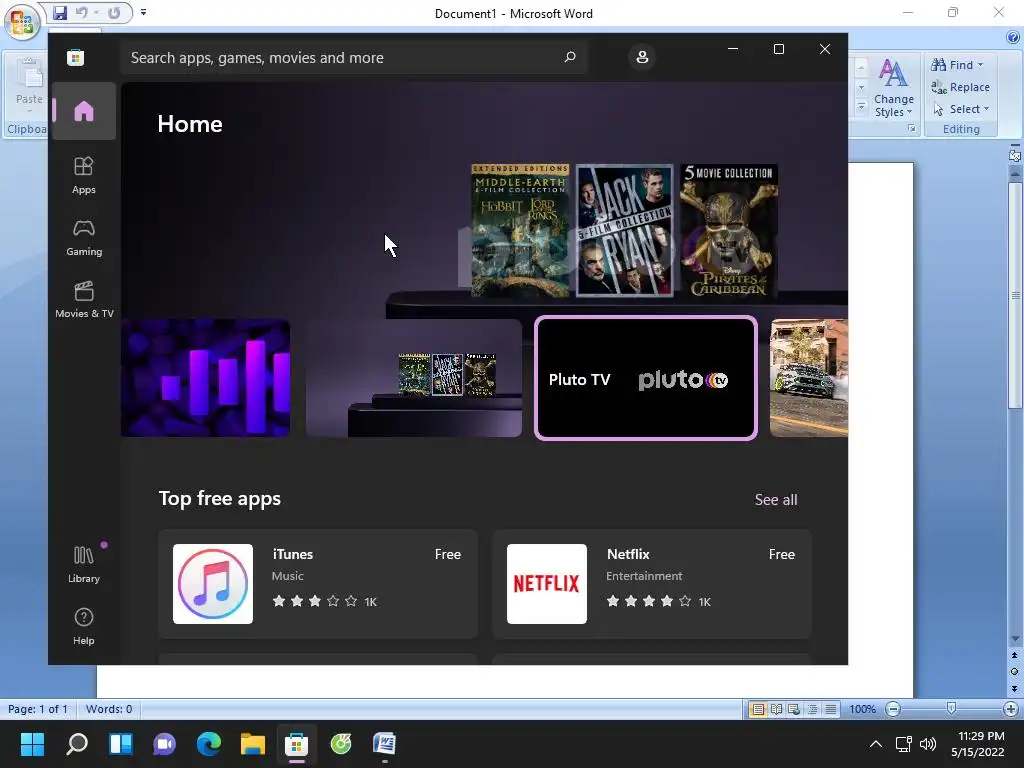Switch to Full Screen Reading view
This screenshot has width=1024, height=768.
pos(776,709)
